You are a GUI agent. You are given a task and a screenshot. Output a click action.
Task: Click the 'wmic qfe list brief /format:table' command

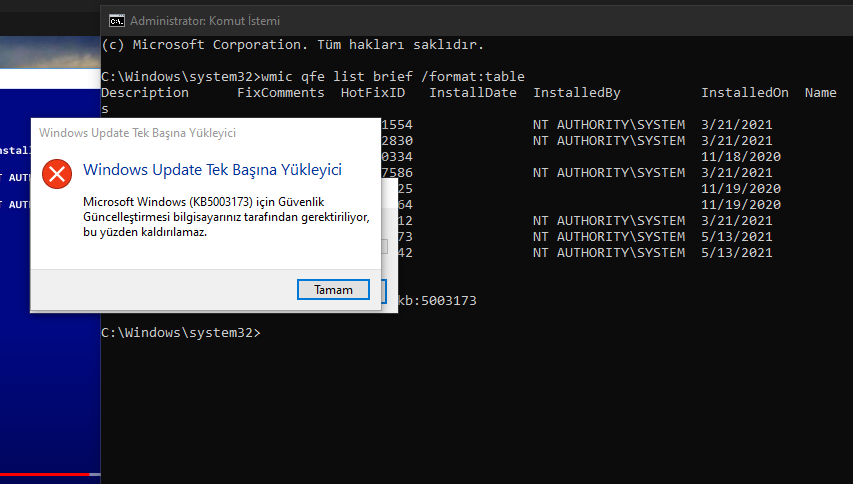[393, 77]
